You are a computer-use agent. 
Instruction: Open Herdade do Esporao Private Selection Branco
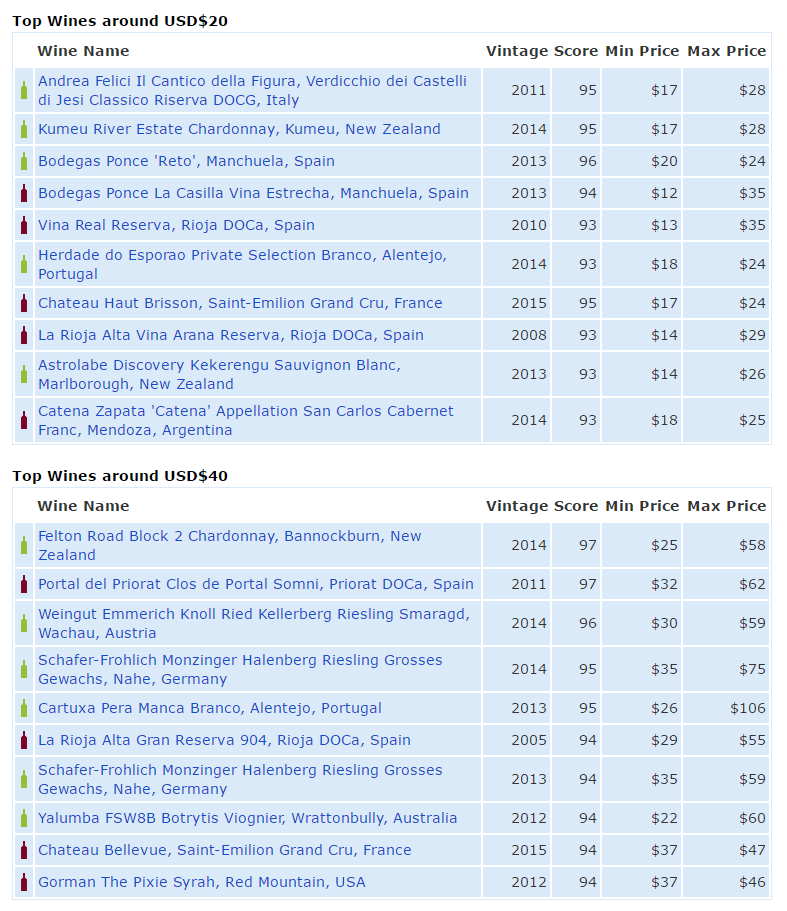click(x=243, y=264)
